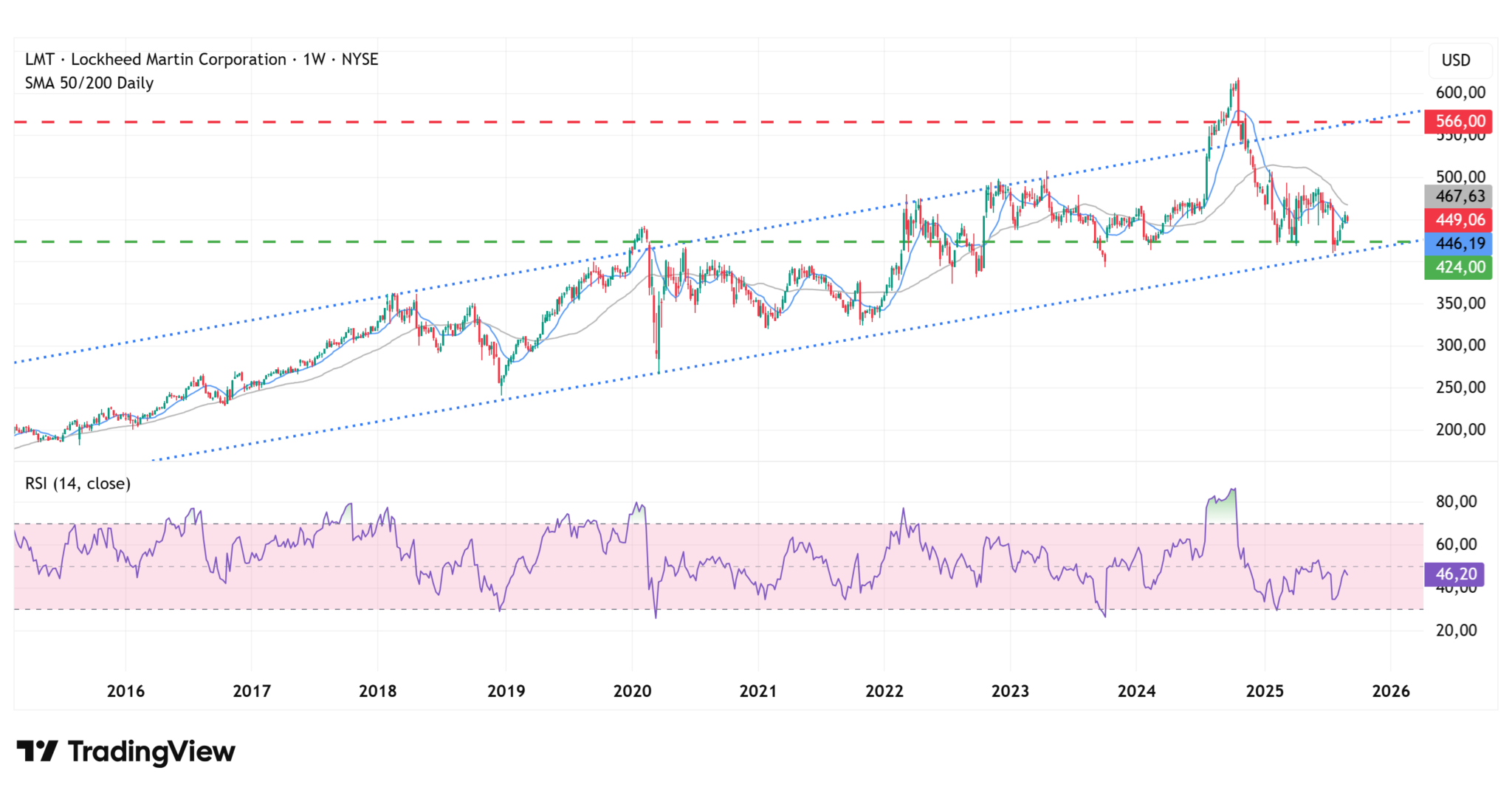Select the 1W timeframe in the title
The image size is (1512, 793).
[316, 59]
